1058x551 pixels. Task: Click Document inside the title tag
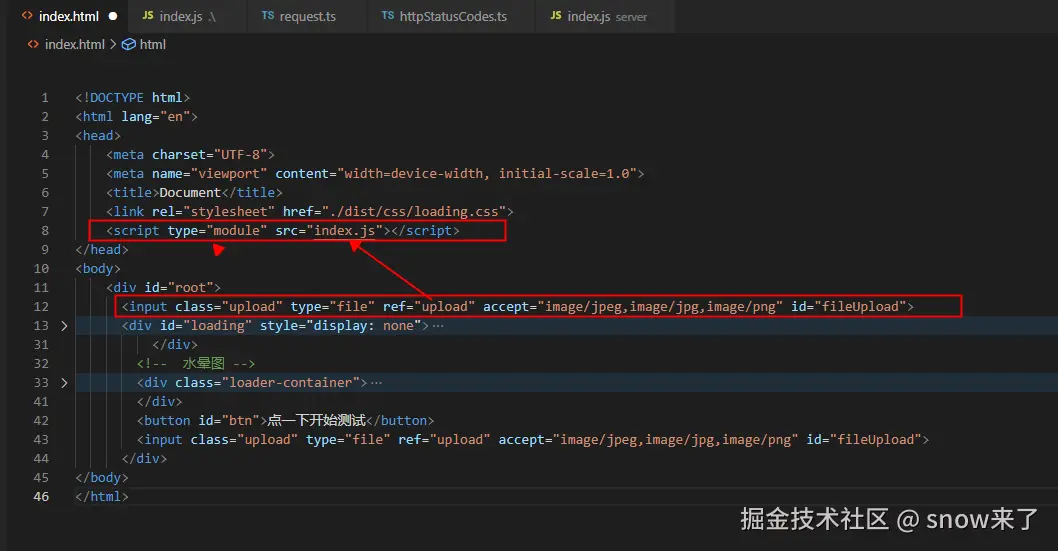(190, 192)
